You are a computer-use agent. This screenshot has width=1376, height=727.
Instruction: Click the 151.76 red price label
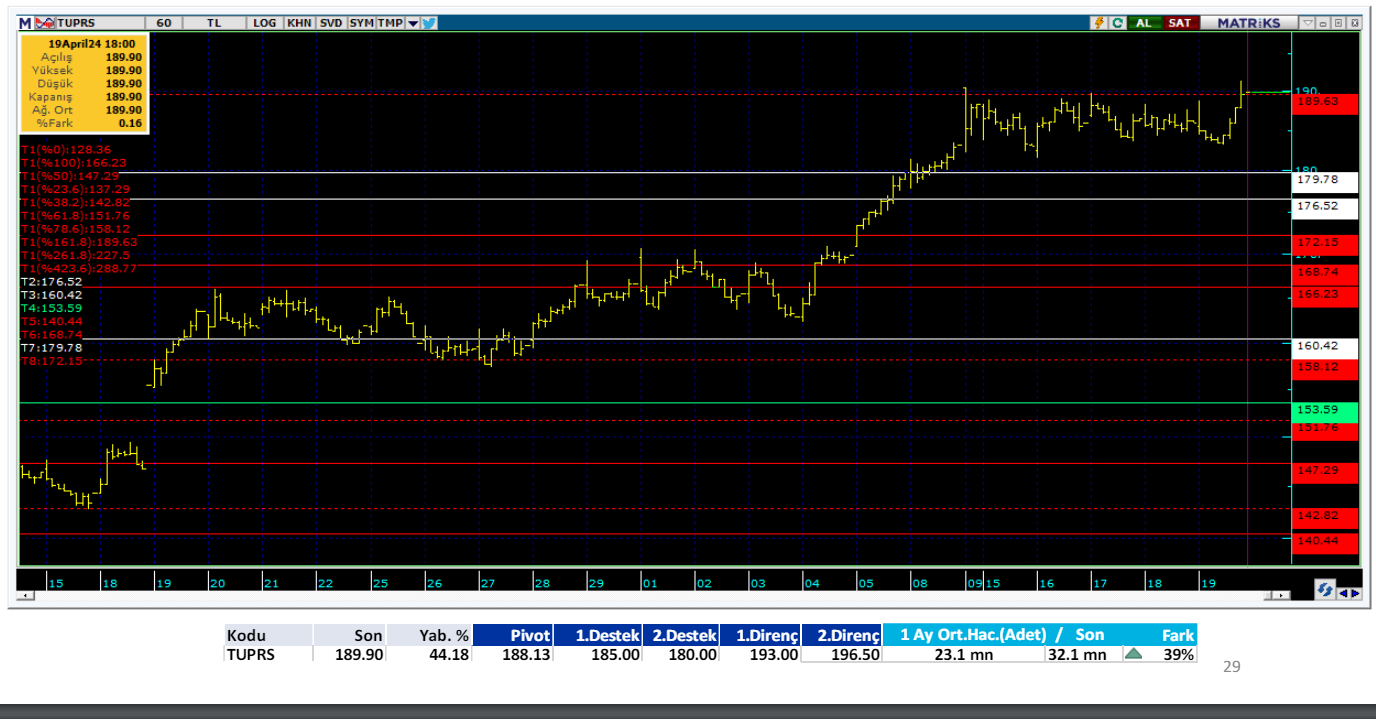(x=1326, y=430)
